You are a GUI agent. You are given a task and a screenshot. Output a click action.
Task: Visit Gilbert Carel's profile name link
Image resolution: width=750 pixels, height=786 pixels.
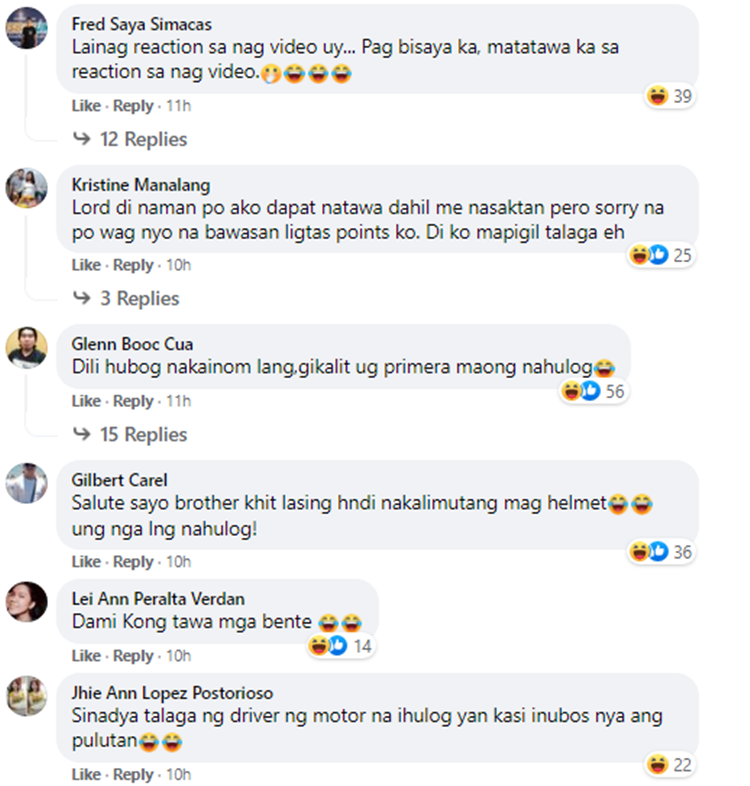point(119,480)
